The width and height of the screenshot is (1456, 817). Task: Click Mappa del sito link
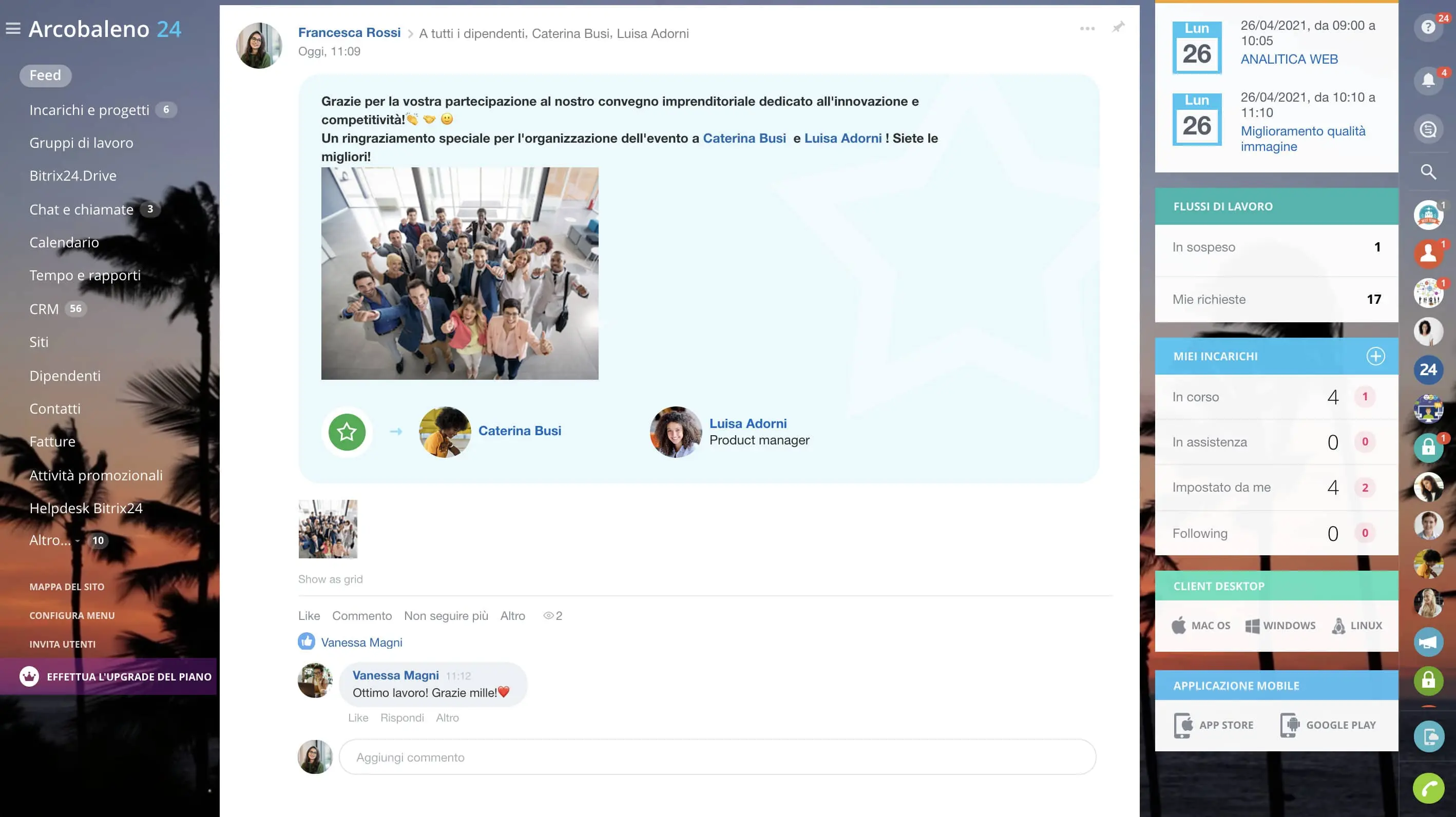point(67,587)
